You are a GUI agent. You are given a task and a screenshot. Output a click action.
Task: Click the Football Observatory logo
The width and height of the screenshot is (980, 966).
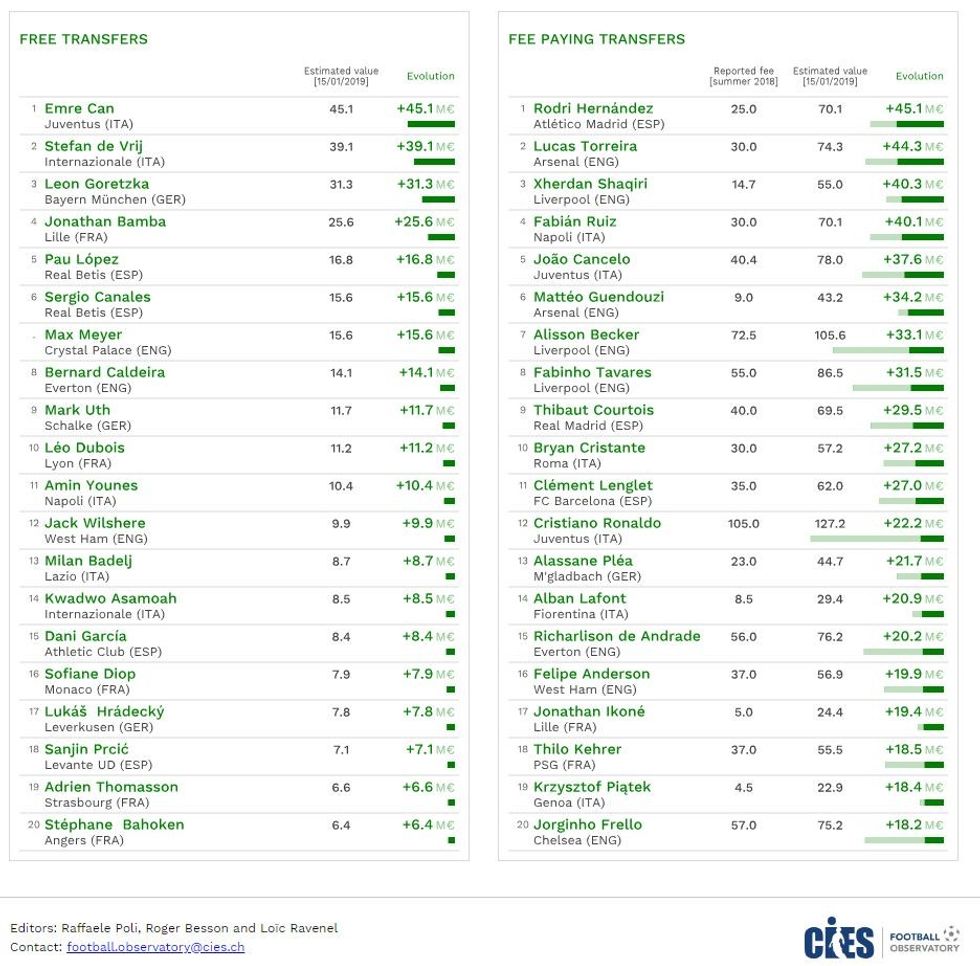tap(924, 938)
